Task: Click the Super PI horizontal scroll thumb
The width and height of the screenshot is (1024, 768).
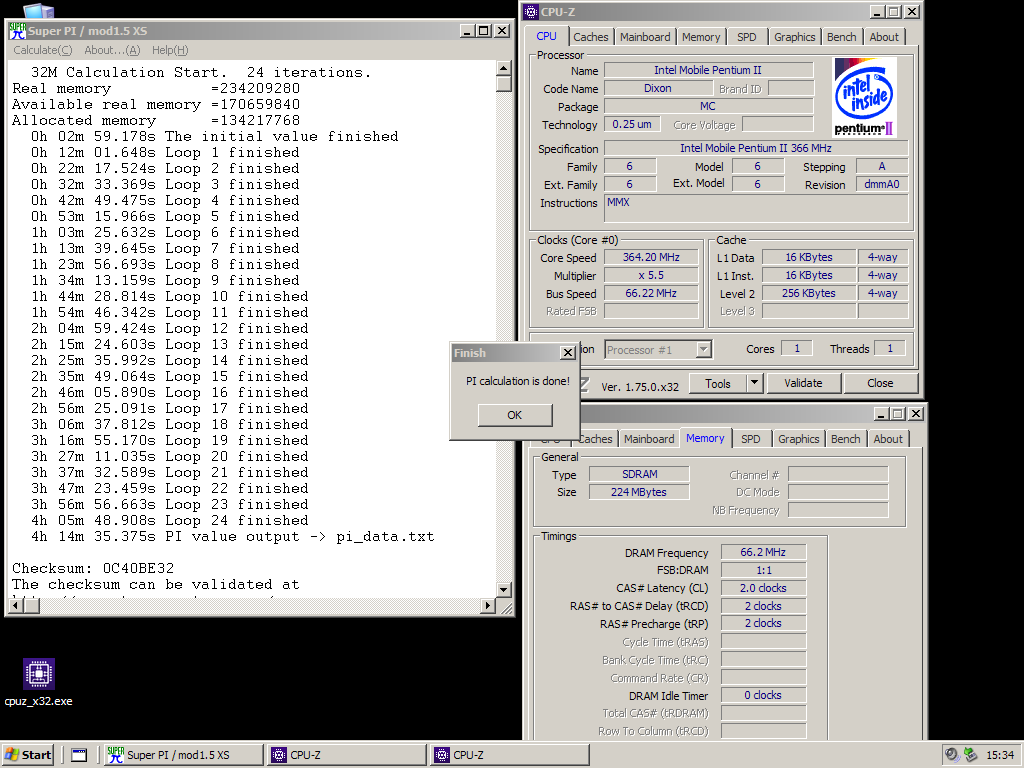Action: click(31, 606)
